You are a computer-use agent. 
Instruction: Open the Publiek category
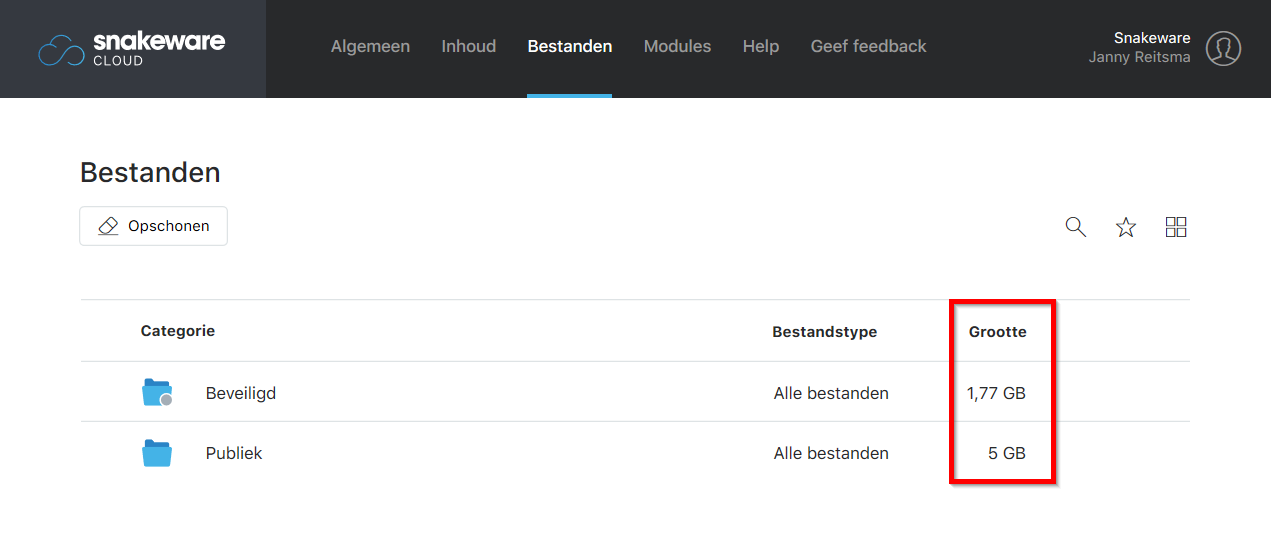point(234,453)
